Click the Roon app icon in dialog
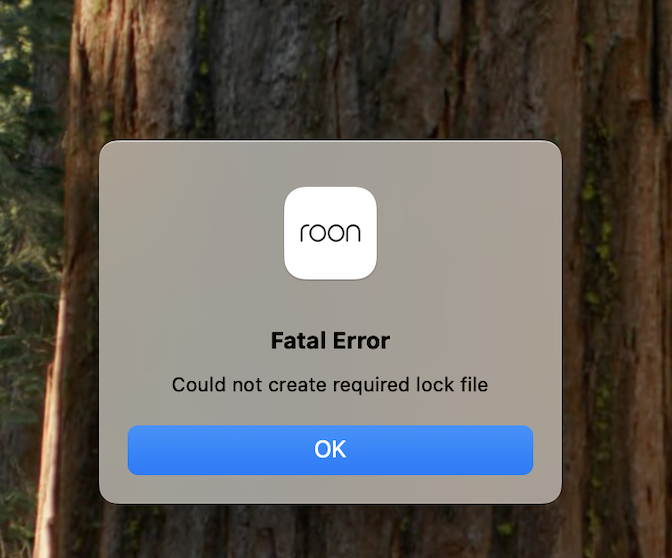This screenshot has width=672, height=558. point(330,233)
